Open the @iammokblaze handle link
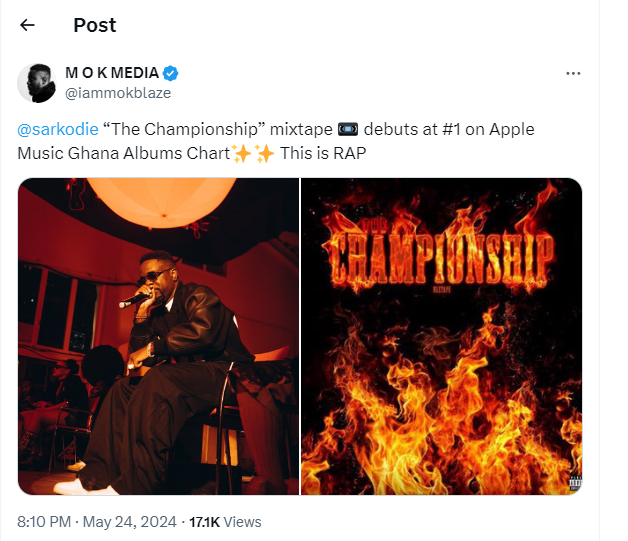628x541 pixels. 118,93
